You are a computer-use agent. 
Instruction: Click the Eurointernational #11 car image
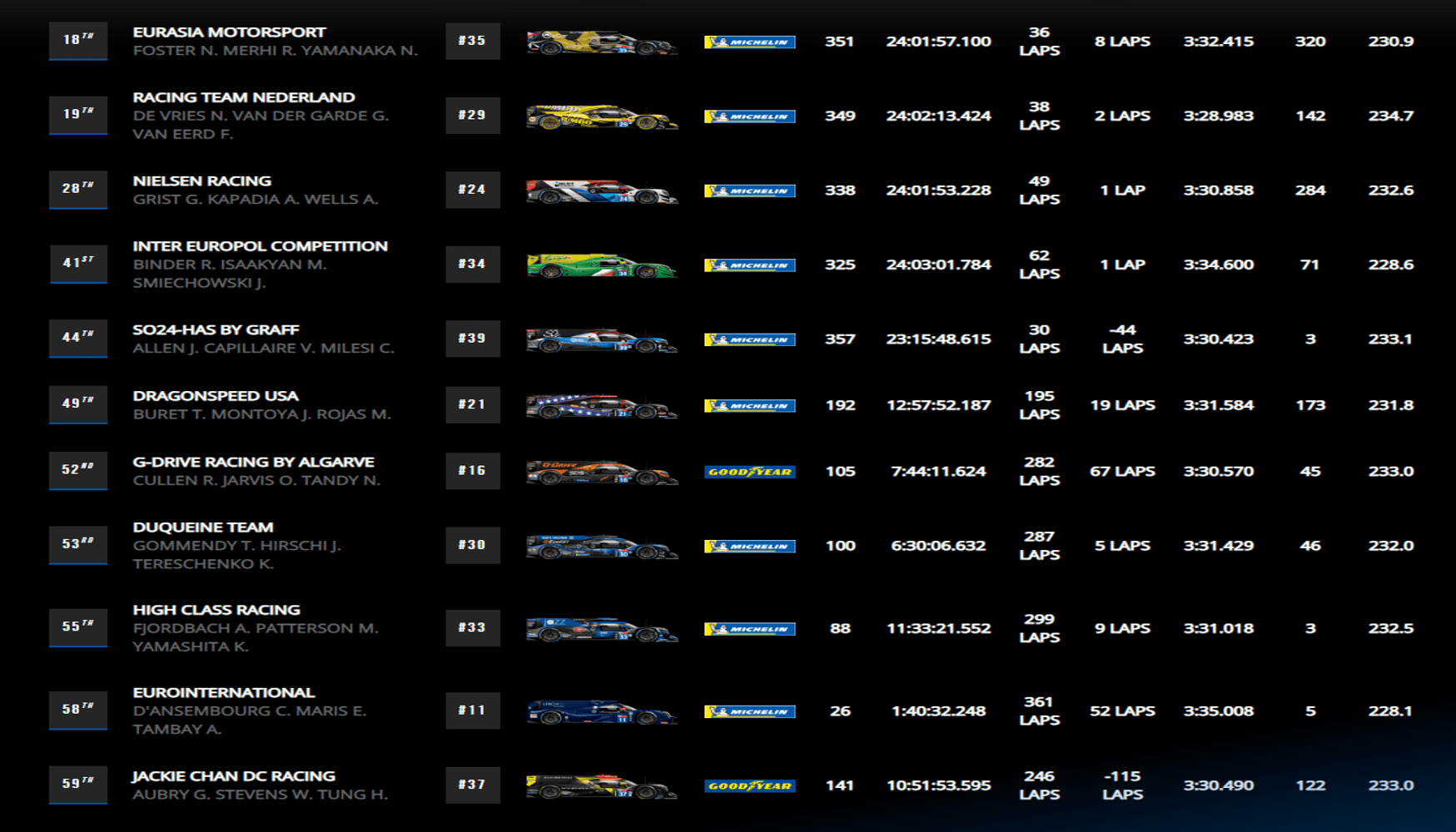click(x=602, y=711)
